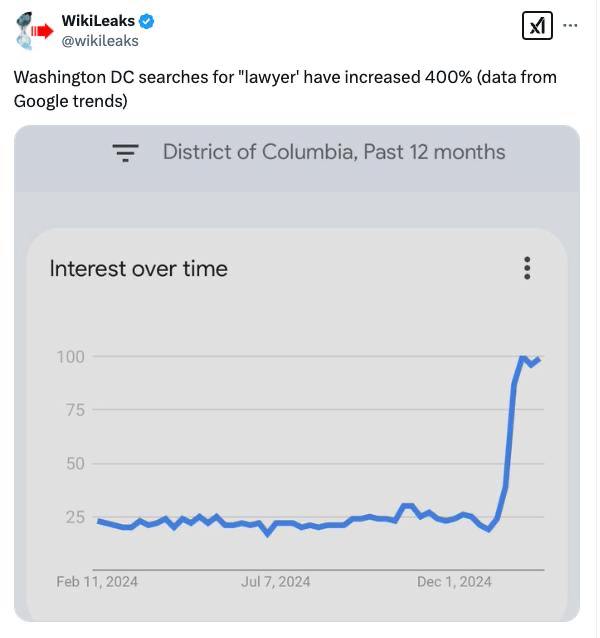Click the 50 value on the y-axis
Viewport: 600px width, 638px height.
click(73, 463)
